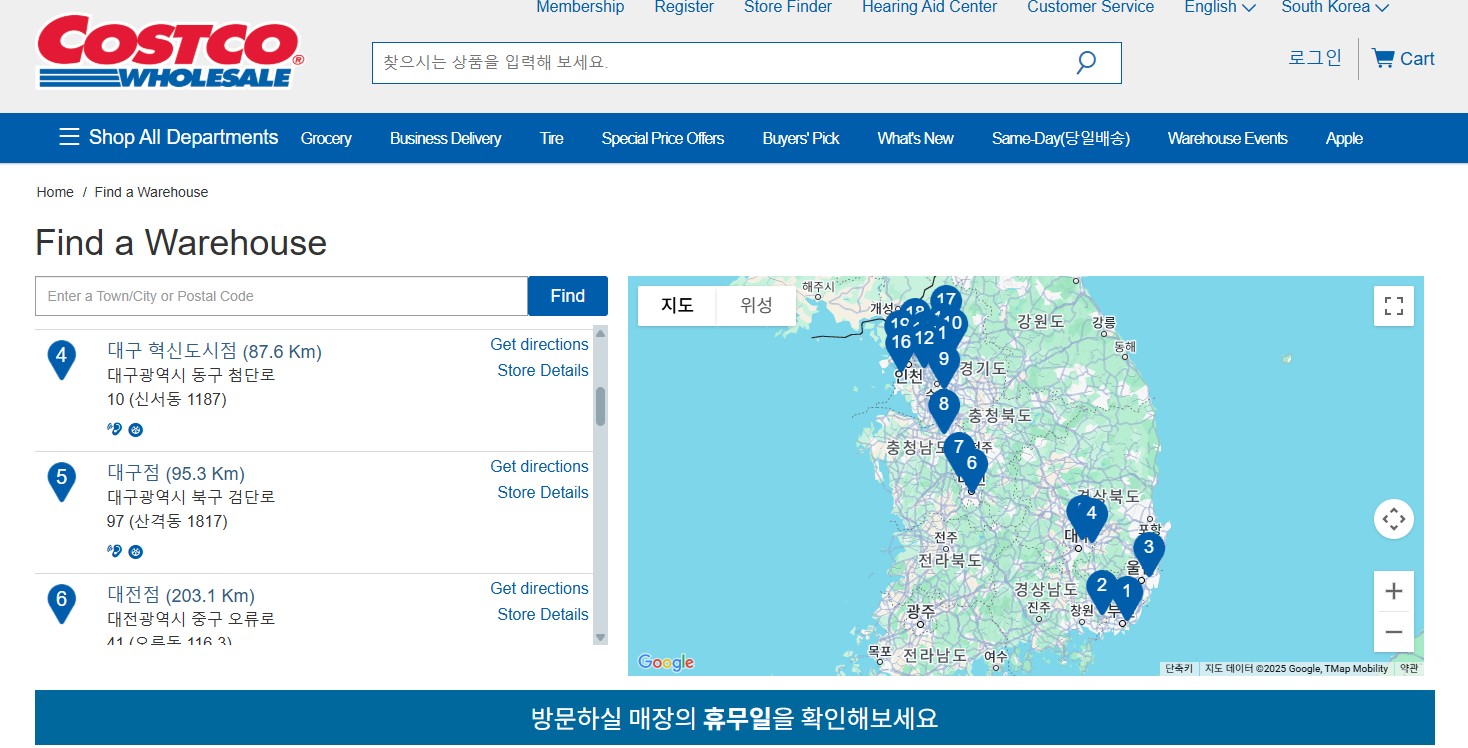This screenshot has height=748, width=1468.
Task: Open the Tire menu item
Action: tap(552, 138)
